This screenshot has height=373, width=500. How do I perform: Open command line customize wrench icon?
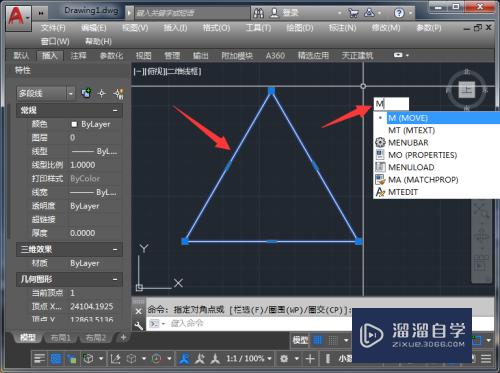pyautogui.click(x=139, y=325)
